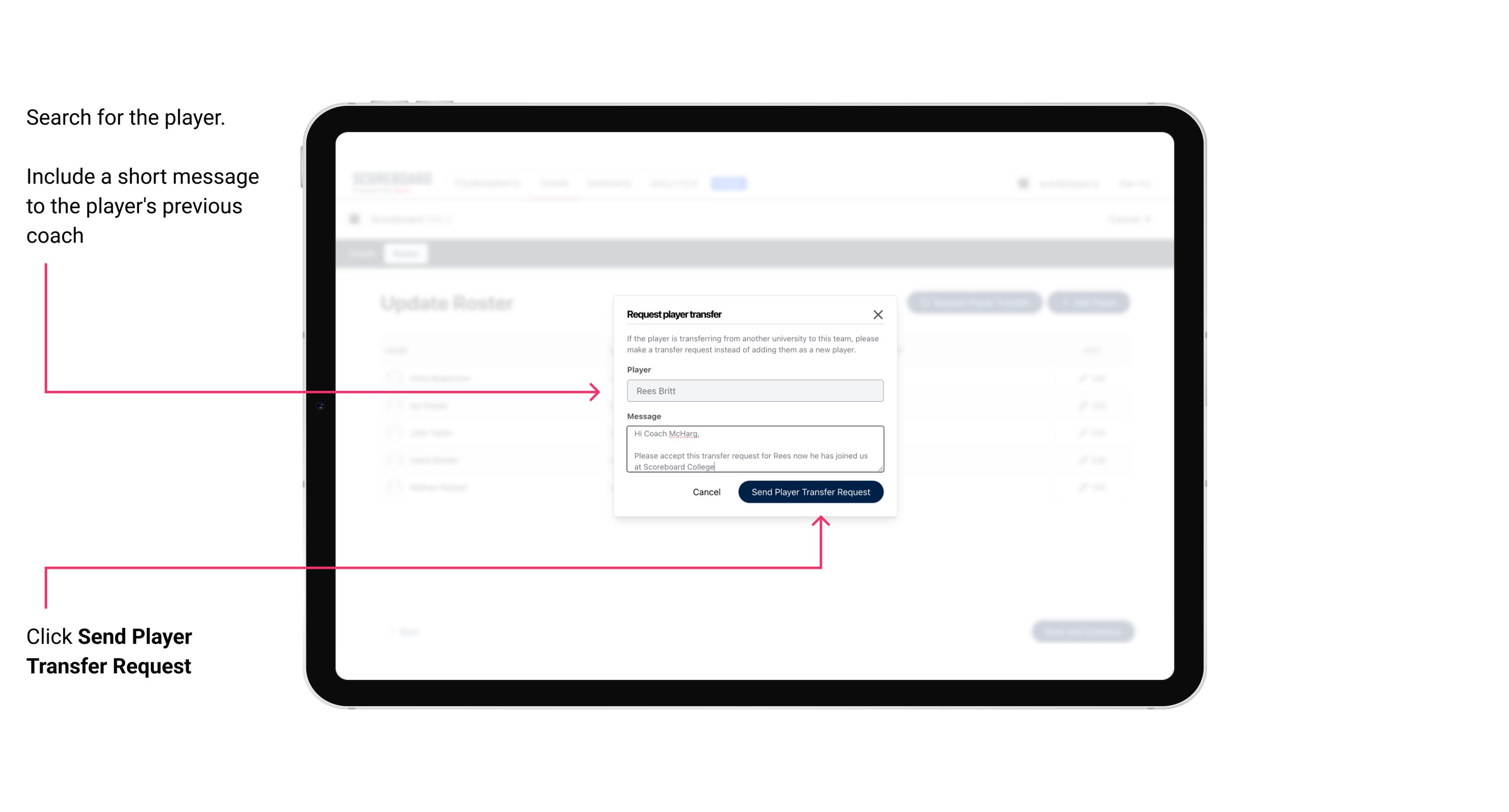Image resolution: width=1509 pixels, height=812 pixels.
Task: Click the Cancel button in dialog
Action: click(706, 491)
